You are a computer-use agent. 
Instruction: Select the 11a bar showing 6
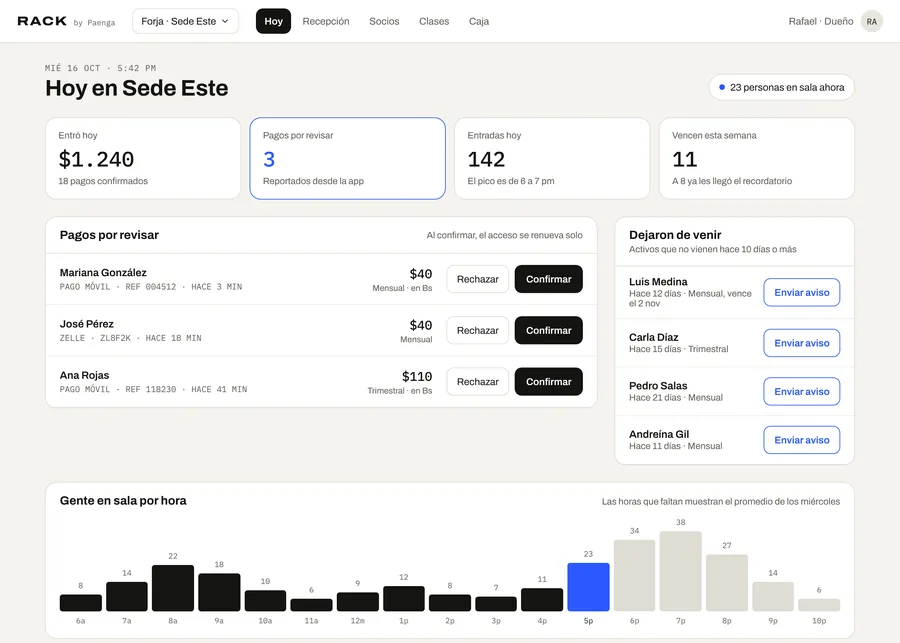[x=311, y=605]
